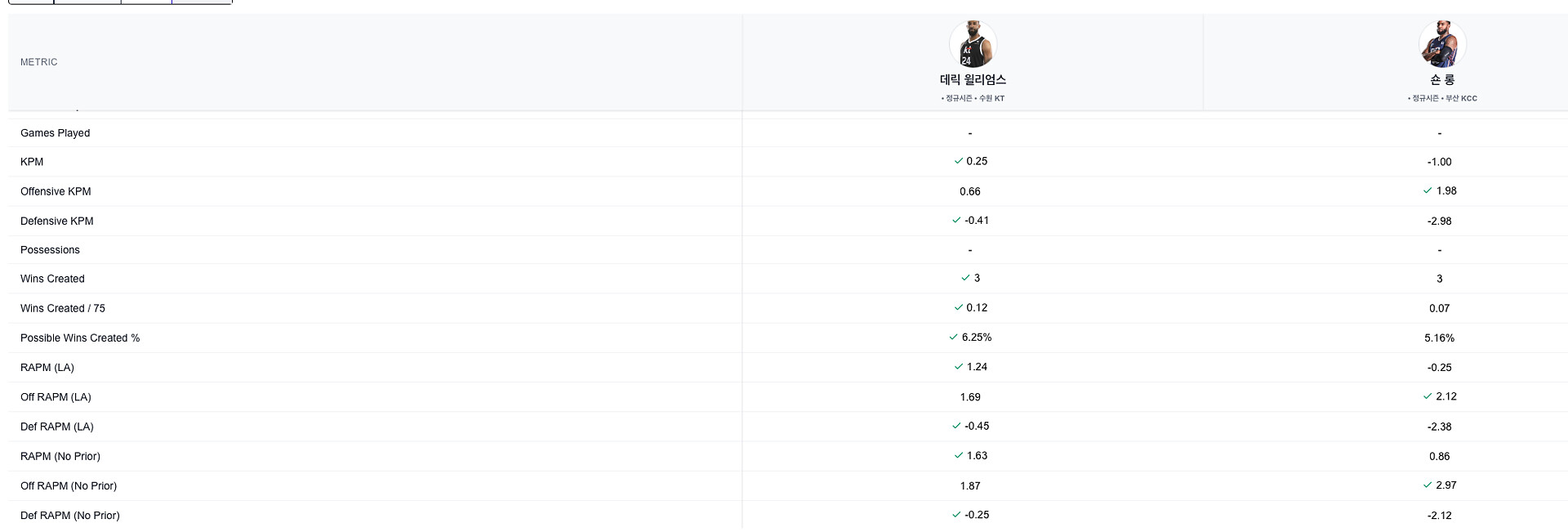Click the checkmark next to Off RAPM (No Prior) 2.97
1568x532 pixels.
pos(1428,485)
